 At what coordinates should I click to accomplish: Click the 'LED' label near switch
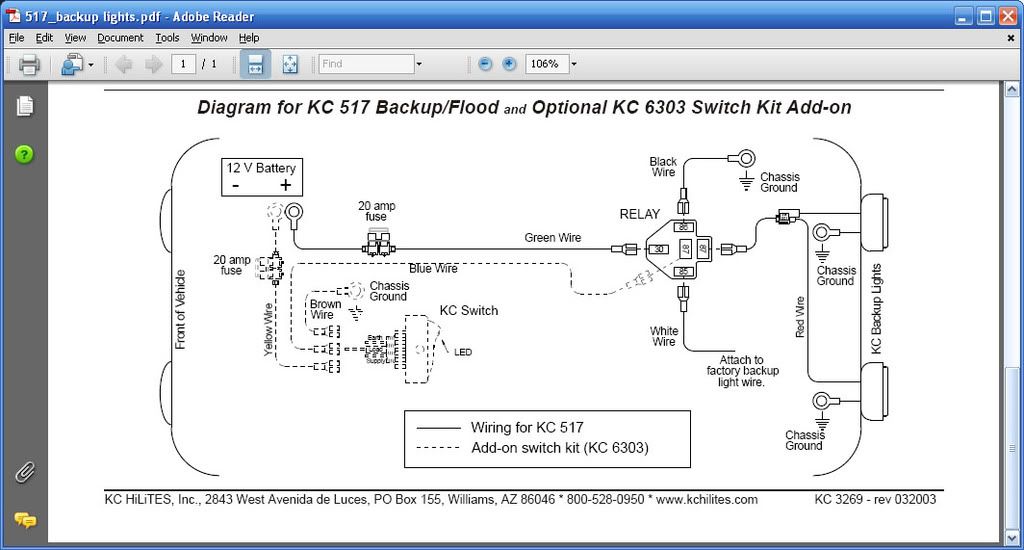coord(463,352)
